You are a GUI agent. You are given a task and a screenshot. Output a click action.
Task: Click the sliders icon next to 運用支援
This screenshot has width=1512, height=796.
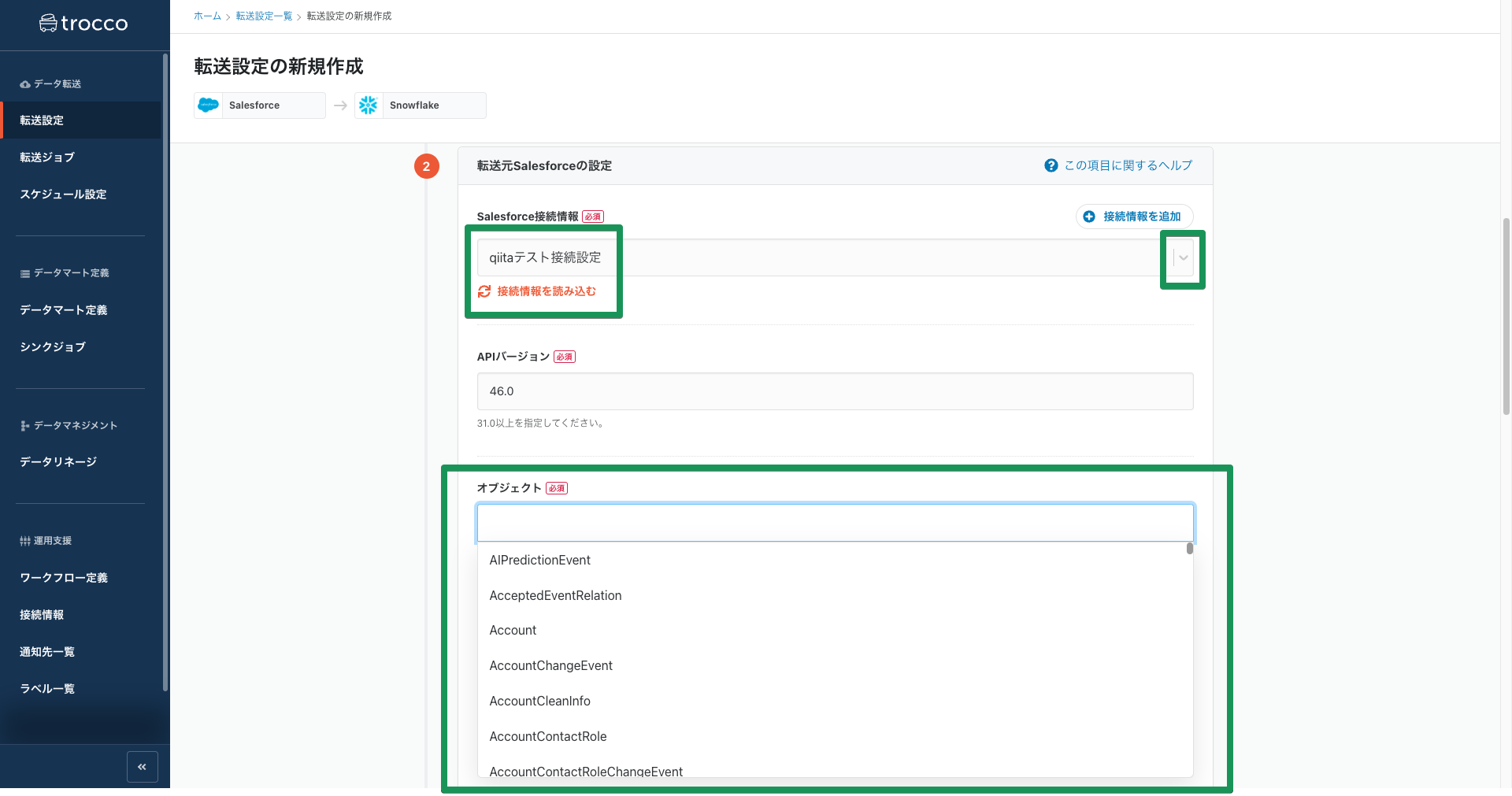click(x=25, y=541)
